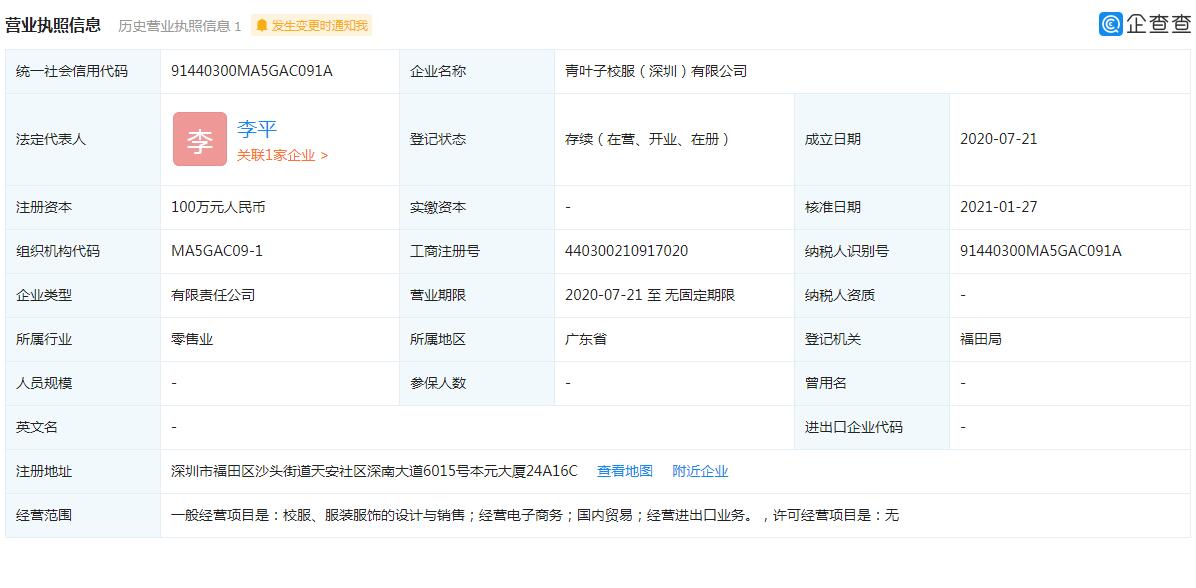Click the 人员规模 label

pyautogui.click(x=43, y=384)
